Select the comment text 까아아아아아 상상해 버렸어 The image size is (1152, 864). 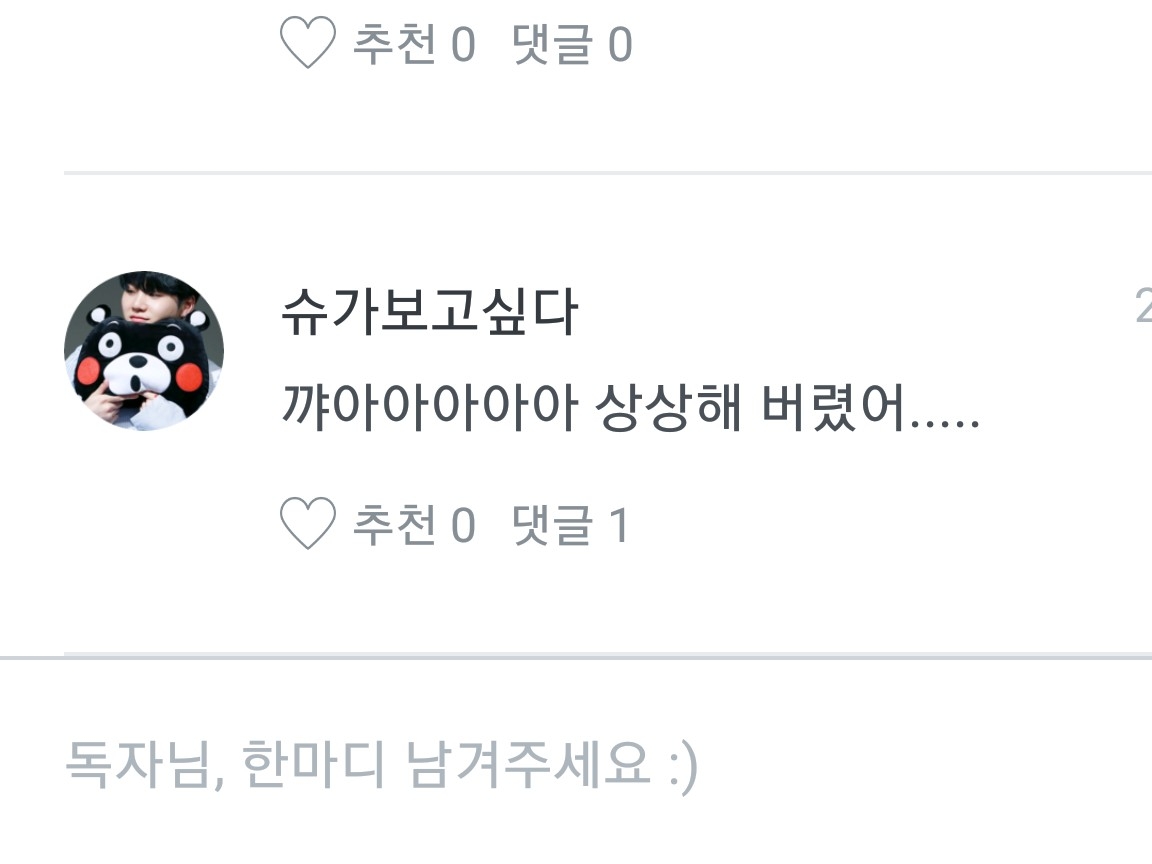coord(630,406)
